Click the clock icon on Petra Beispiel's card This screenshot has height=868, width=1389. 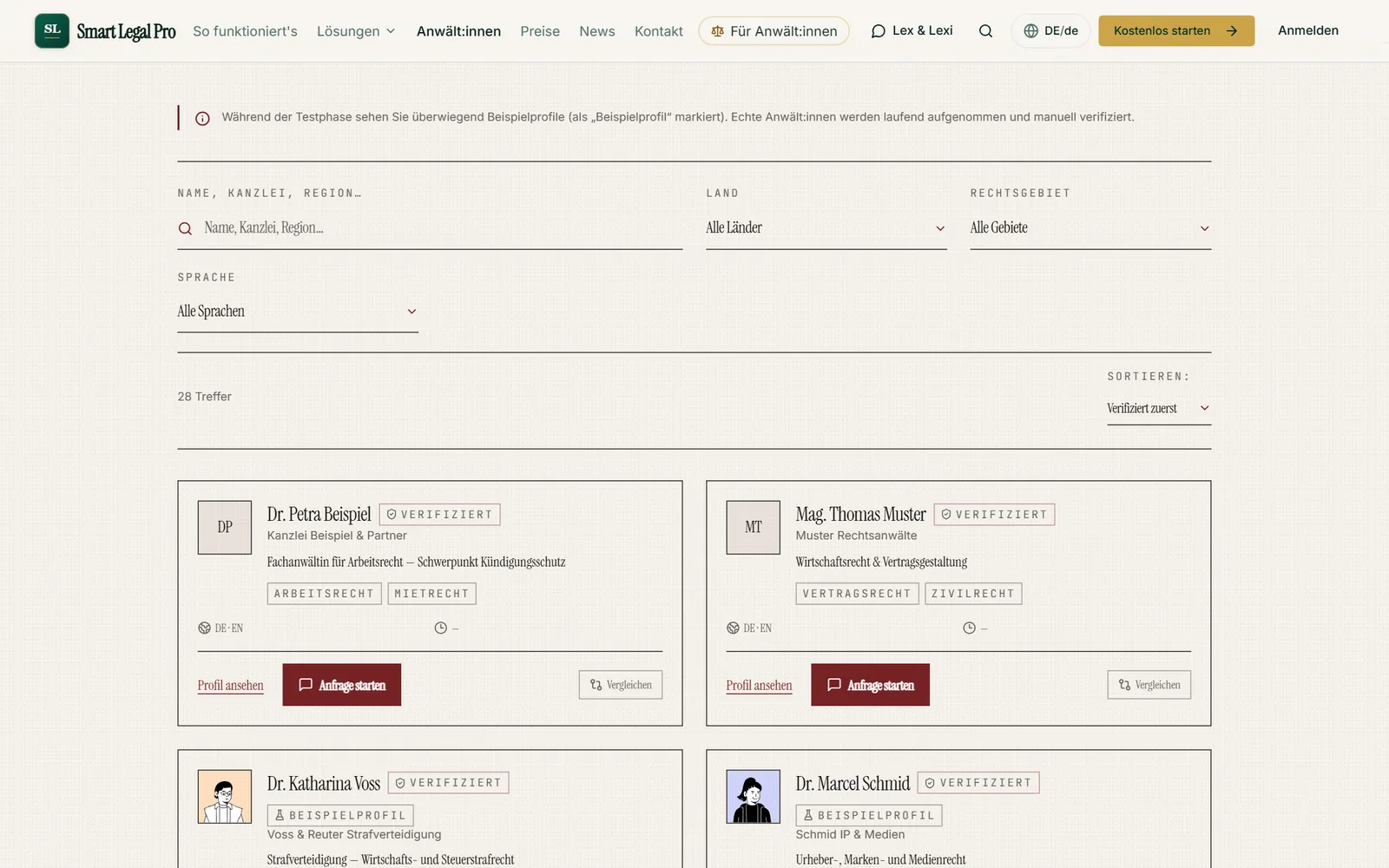pos(441,628)
